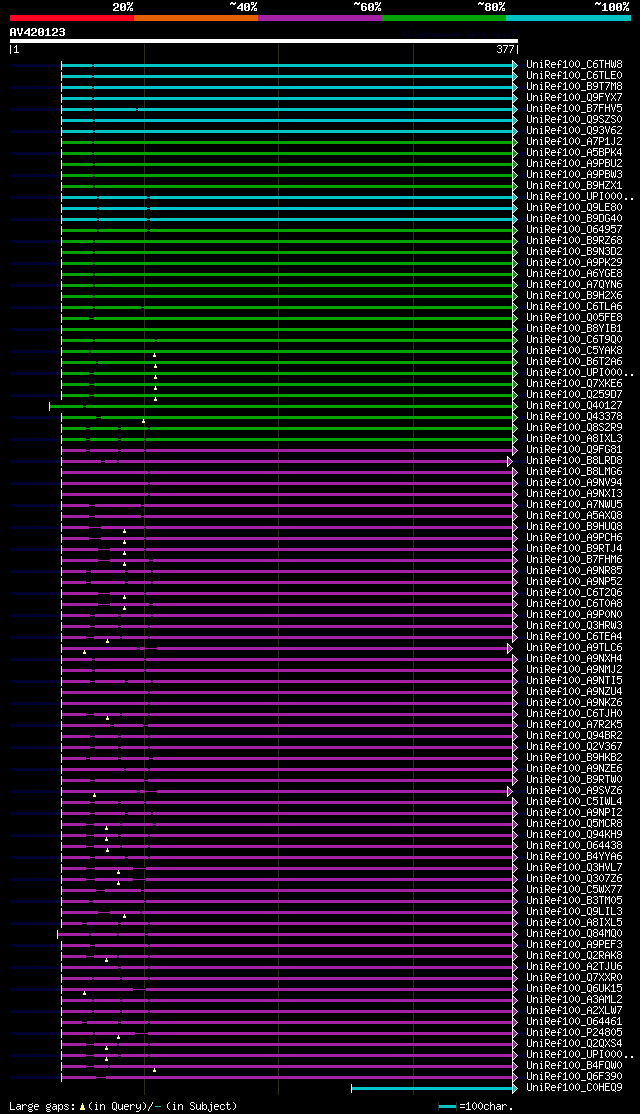
Task: Open hit UniRef100_C0HEQ9
Action: [575, 1088]
